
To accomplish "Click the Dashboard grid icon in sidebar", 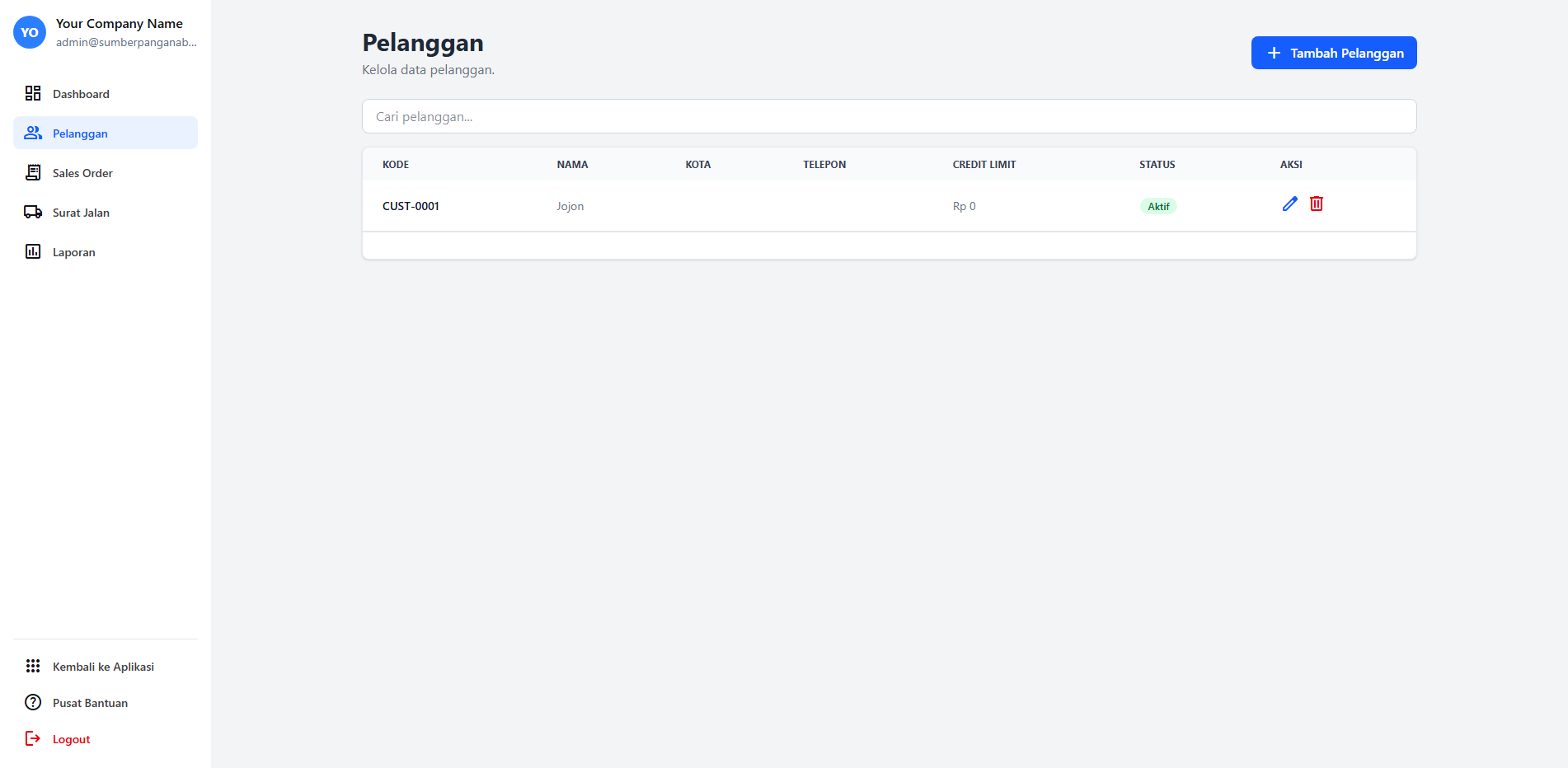I will pyautogui.click(x=33, y=93).
